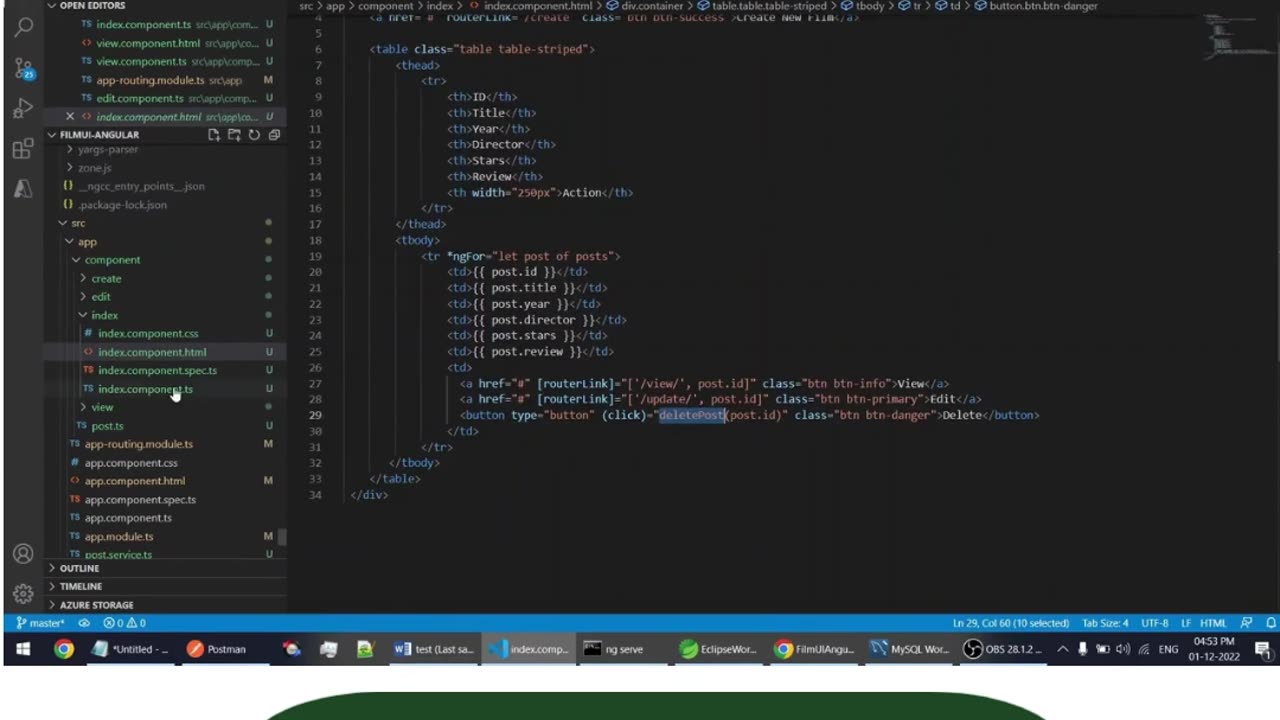Open the errors and warnings indicator
The height and width of the screenshot is (720, 1280).
[125, 623]
